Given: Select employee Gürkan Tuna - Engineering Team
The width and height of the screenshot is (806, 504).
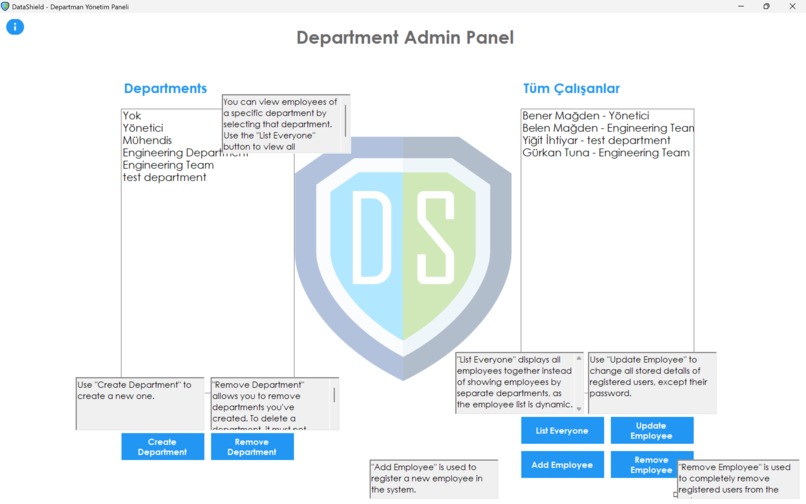Looking at the screenshot, I should click(606, 153).
